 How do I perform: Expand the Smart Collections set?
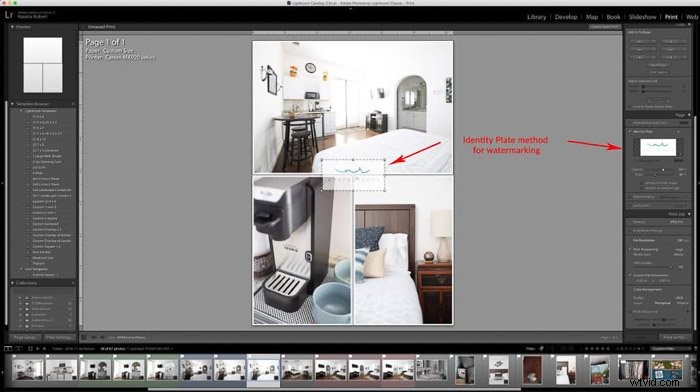(x=20, y=298)
